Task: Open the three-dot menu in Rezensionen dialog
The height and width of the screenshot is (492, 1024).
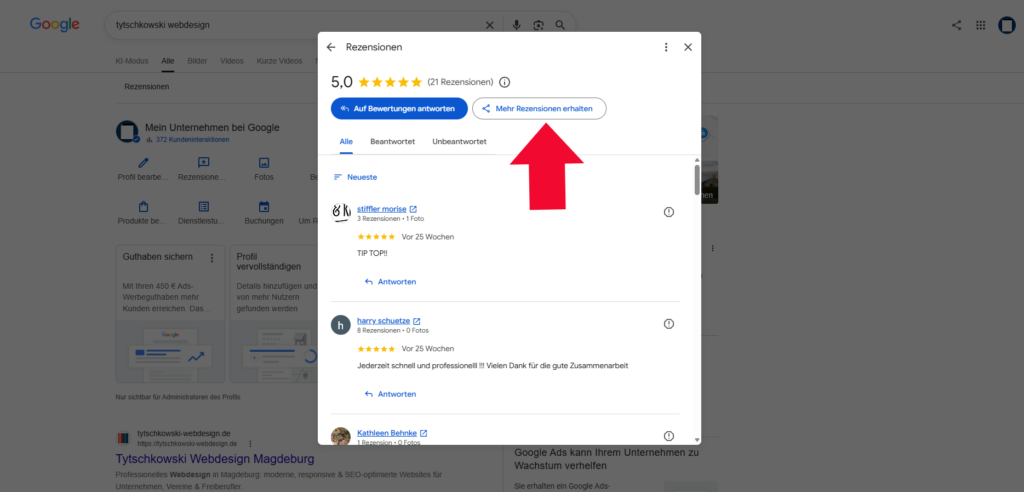Action: pyautogui.click(x=665, y=47)
